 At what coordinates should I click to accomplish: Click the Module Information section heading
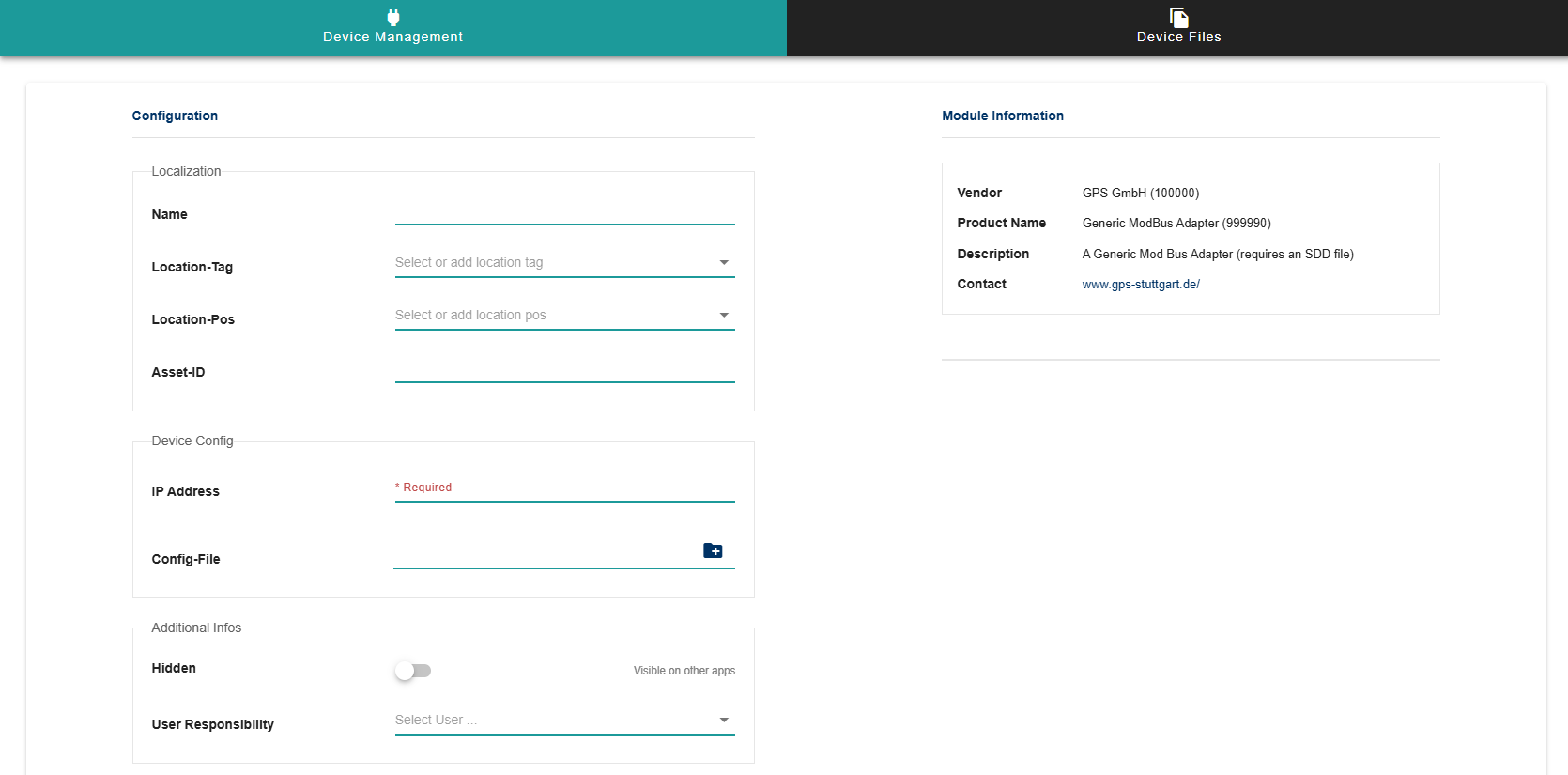pos(1002,116)
